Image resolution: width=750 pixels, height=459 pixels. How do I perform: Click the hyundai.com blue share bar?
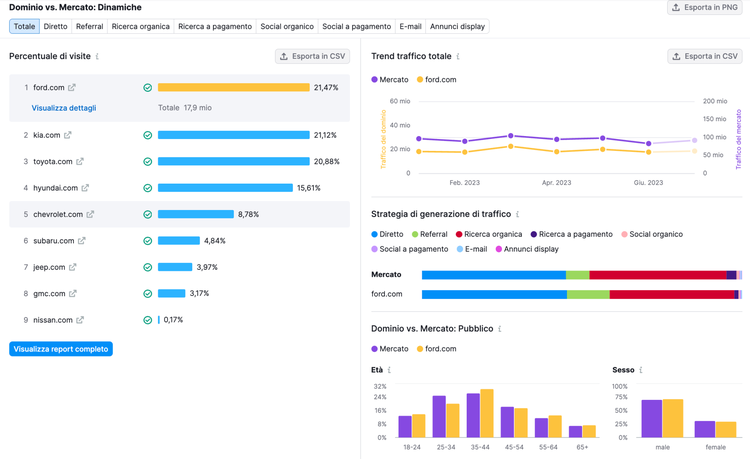(x=225, y=188)
